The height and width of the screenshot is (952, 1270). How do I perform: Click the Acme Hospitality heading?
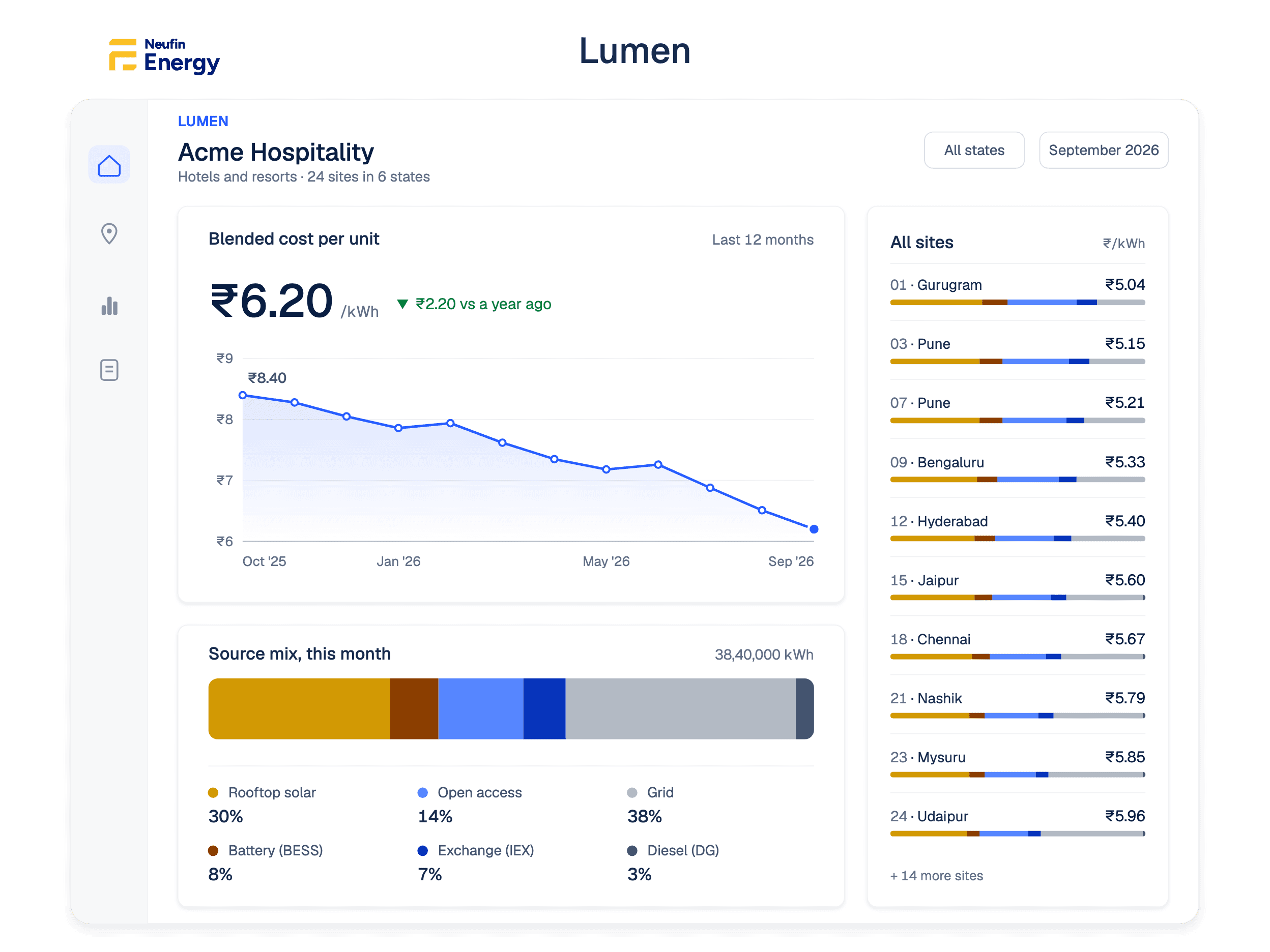(x=276, y=153)
